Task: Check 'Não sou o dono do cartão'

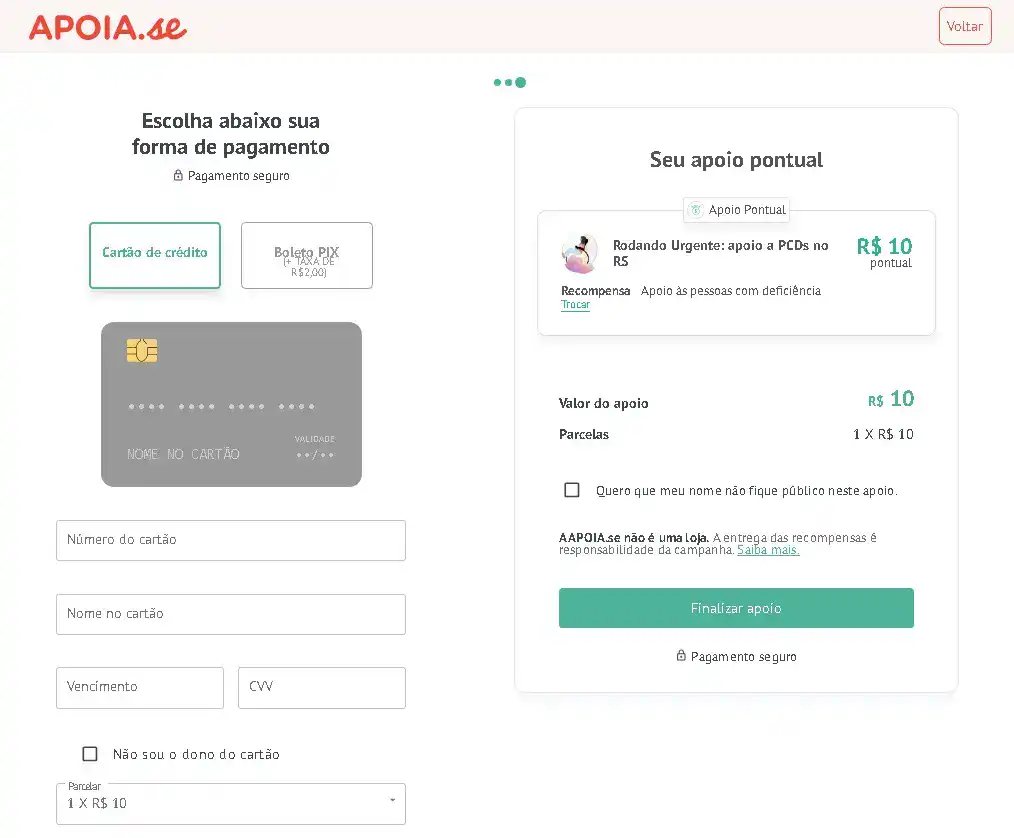Action: (x=90, y=754)
